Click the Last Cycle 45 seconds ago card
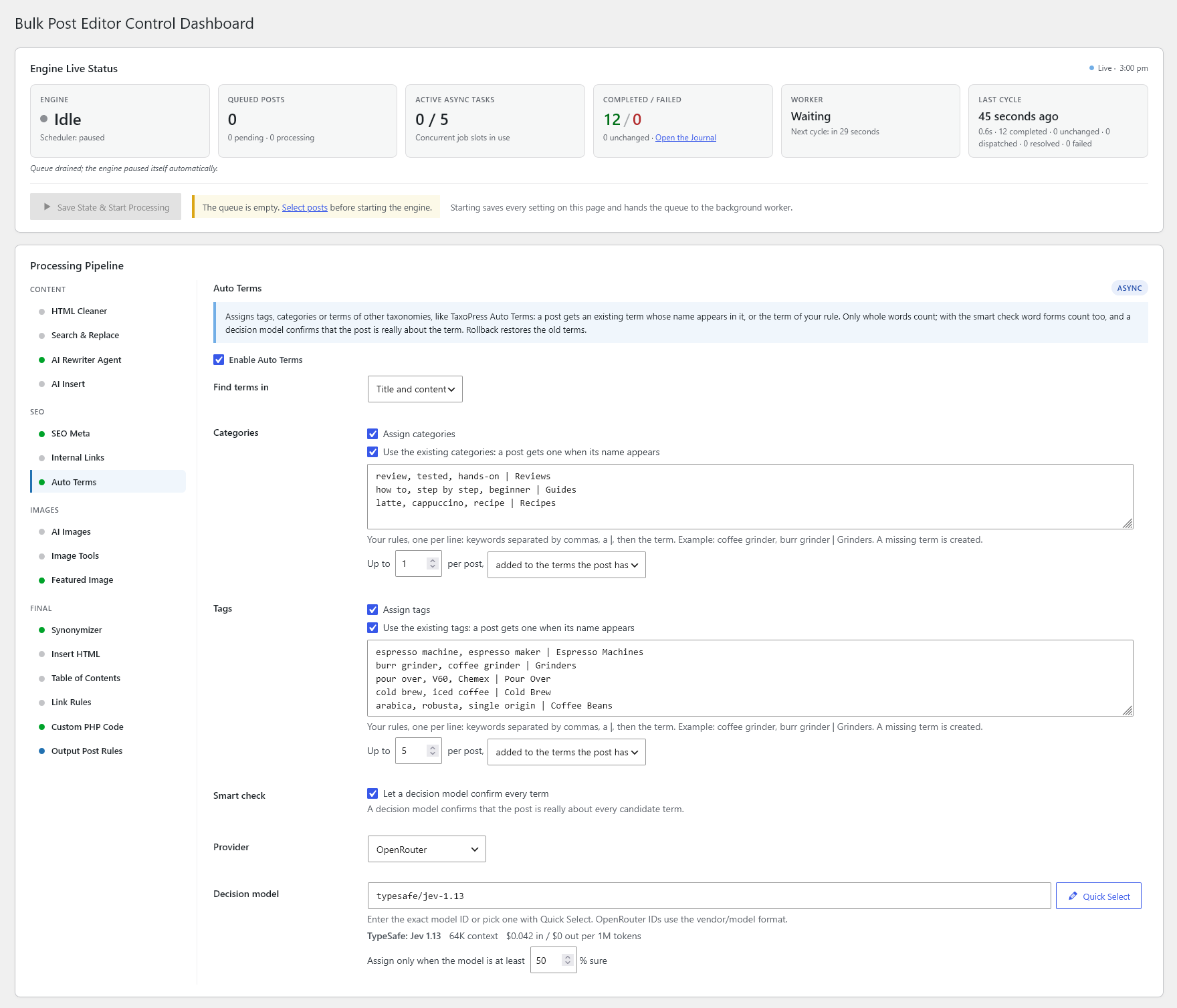Image resolution: width=1177 pixels, height=1008 pixels. [x=1058, y=121]
